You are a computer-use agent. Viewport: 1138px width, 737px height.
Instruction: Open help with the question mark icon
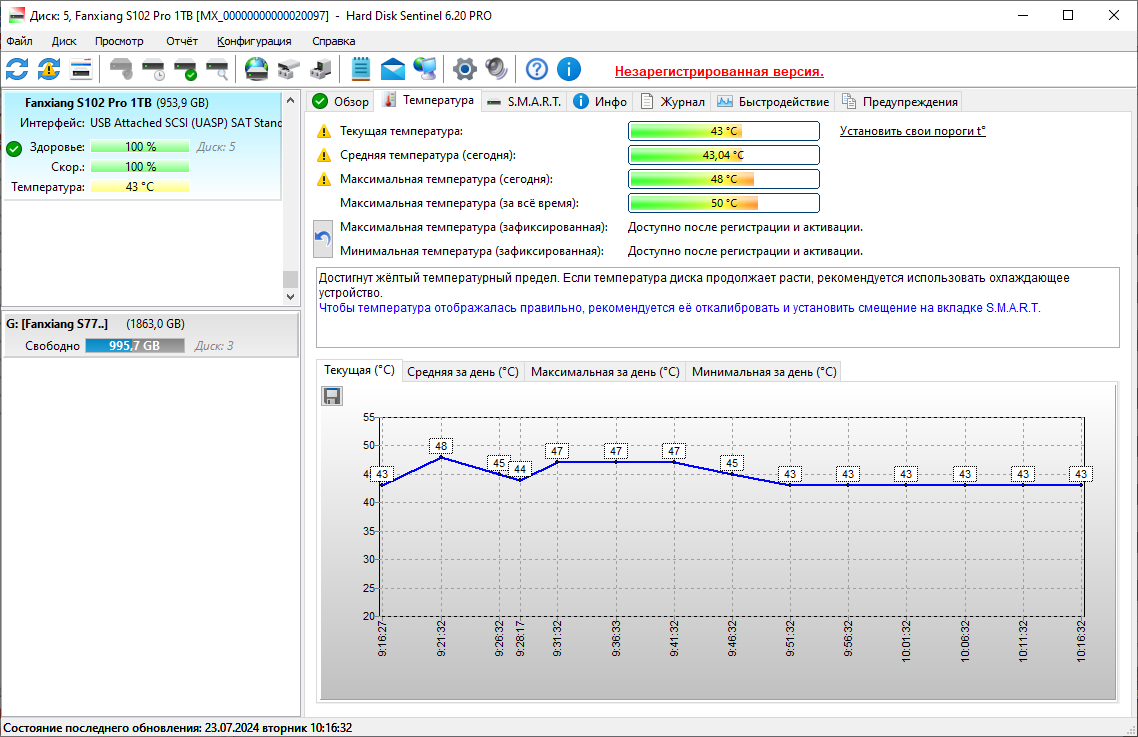point(537,69)
